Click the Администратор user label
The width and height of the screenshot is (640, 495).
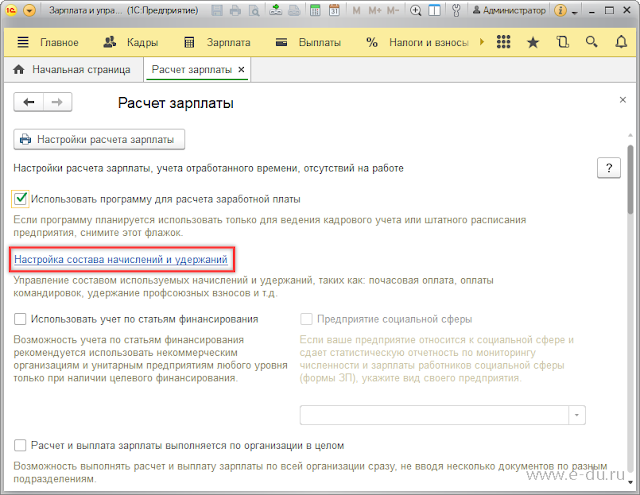(509, 11)
